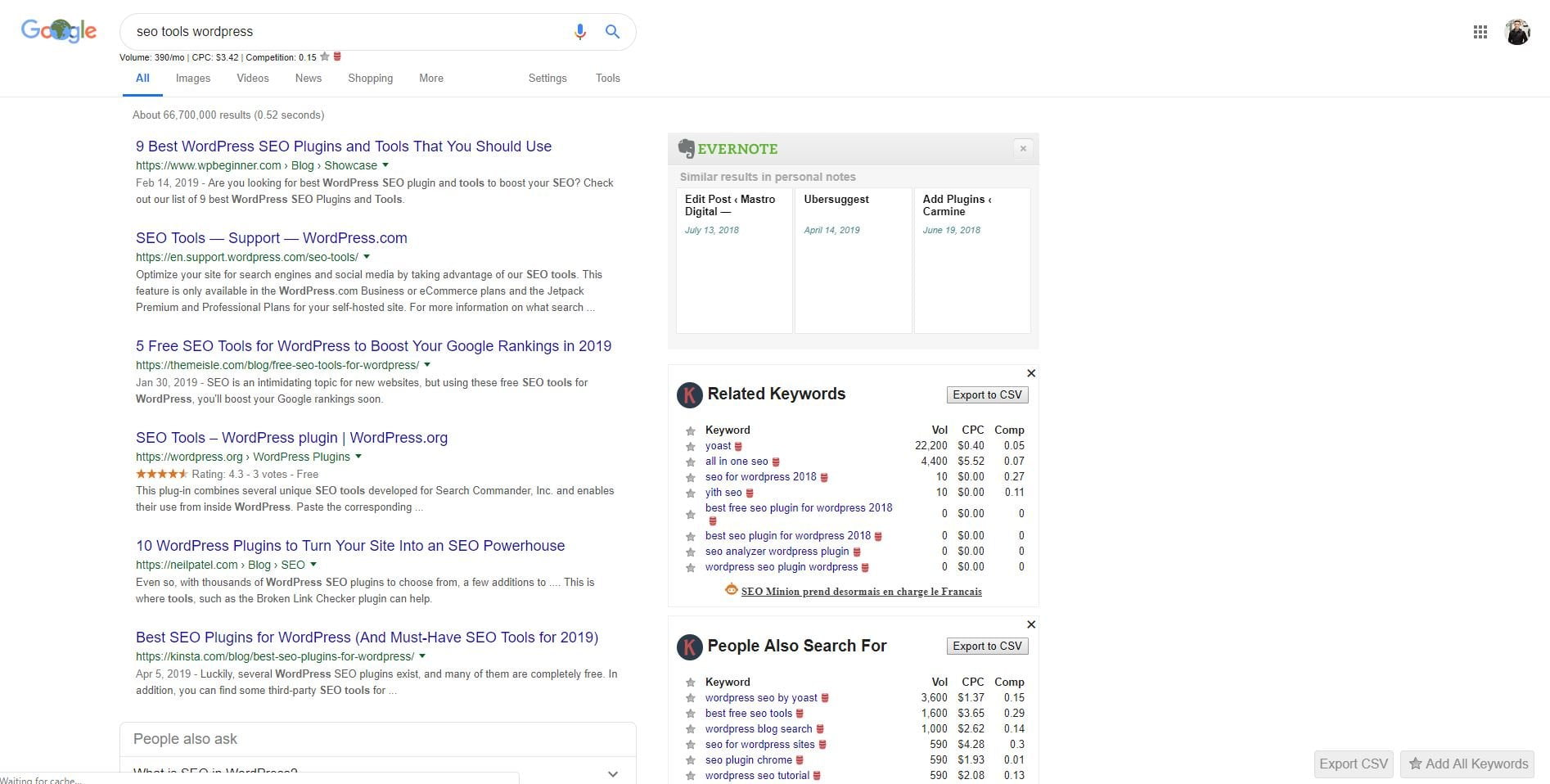Star the 'all in one seo' keyword
The image size is (1550, 784).
(x=691, y=462)
